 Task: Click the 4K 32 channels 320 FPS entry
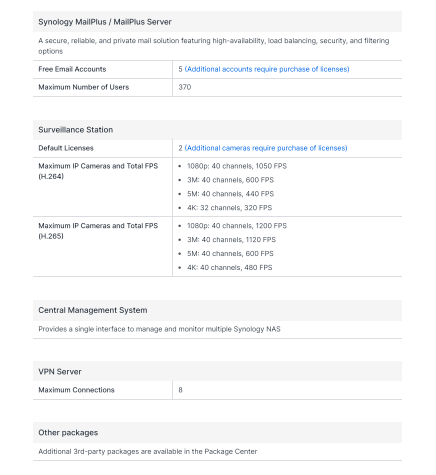[x=229, y=208]
